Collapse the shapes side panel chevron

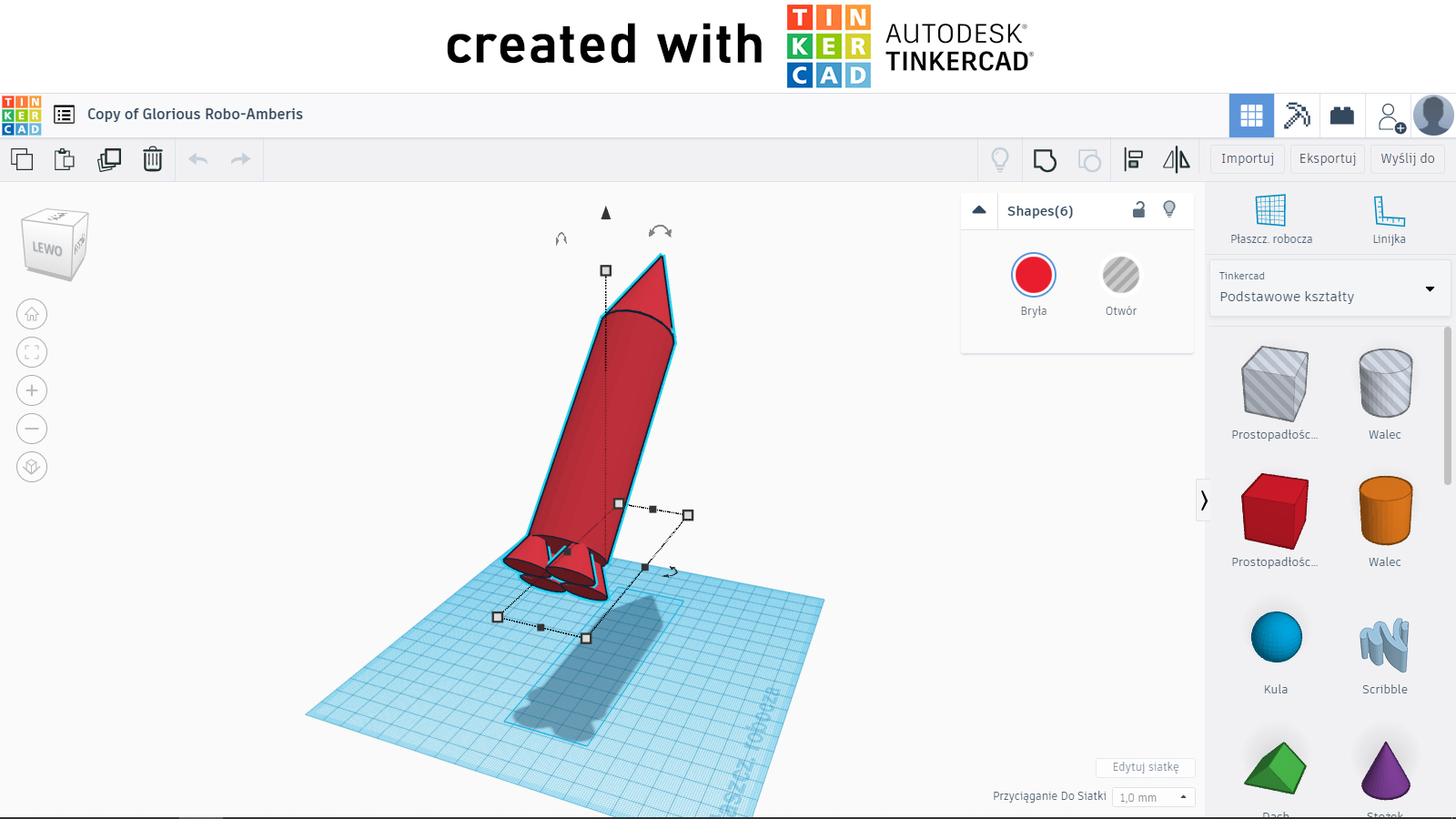click(1204, 500)
